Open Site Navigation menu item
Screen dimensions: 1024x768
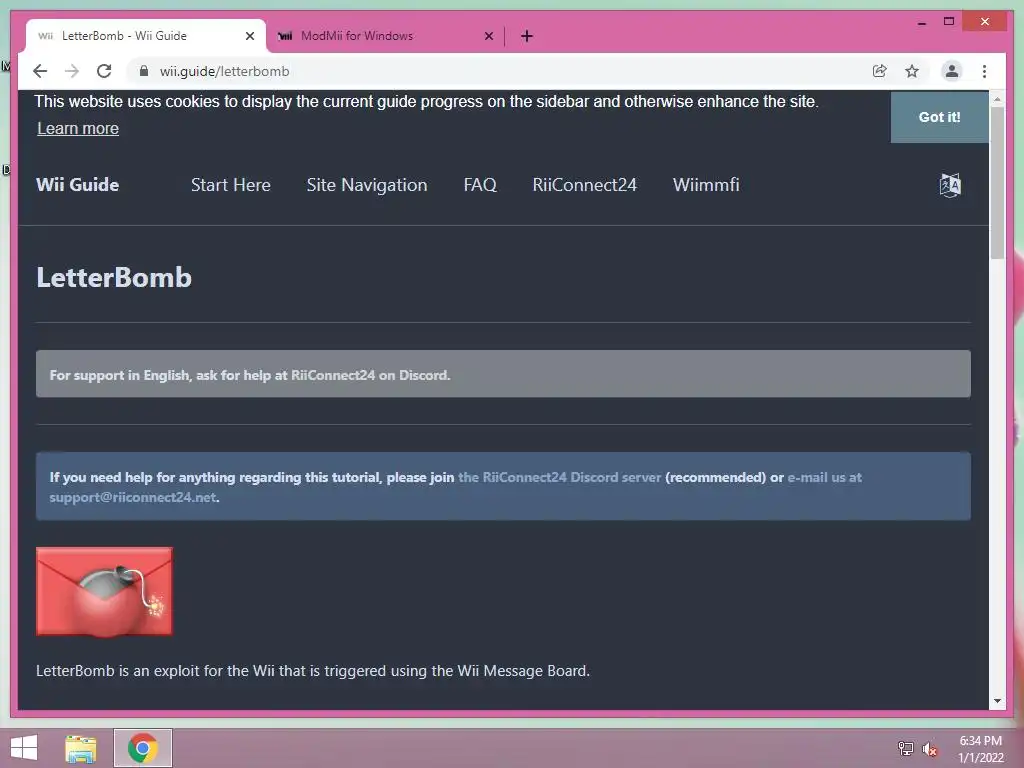point(367,185)
